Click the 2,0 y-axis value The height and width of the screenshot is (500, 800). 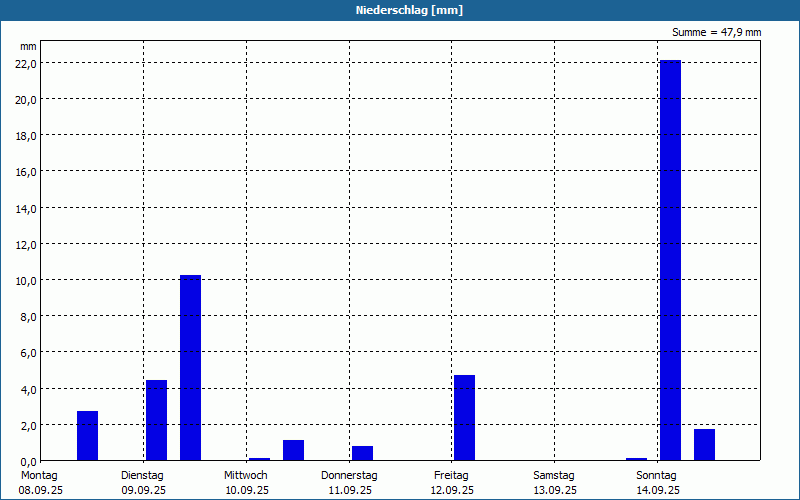click(28, 426)
